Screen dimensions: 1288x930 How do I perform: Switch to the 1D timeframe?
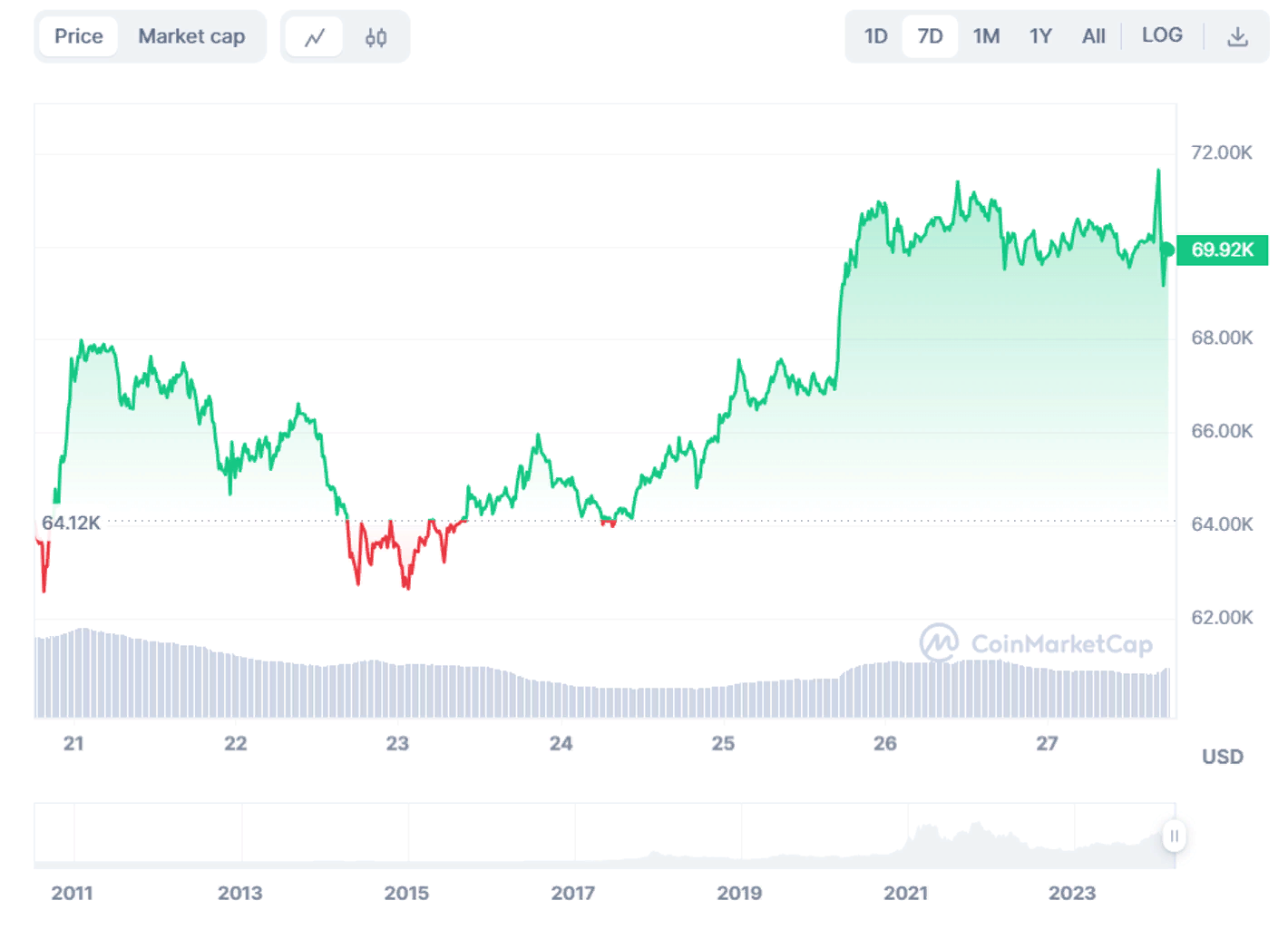[x=874, y=35]
